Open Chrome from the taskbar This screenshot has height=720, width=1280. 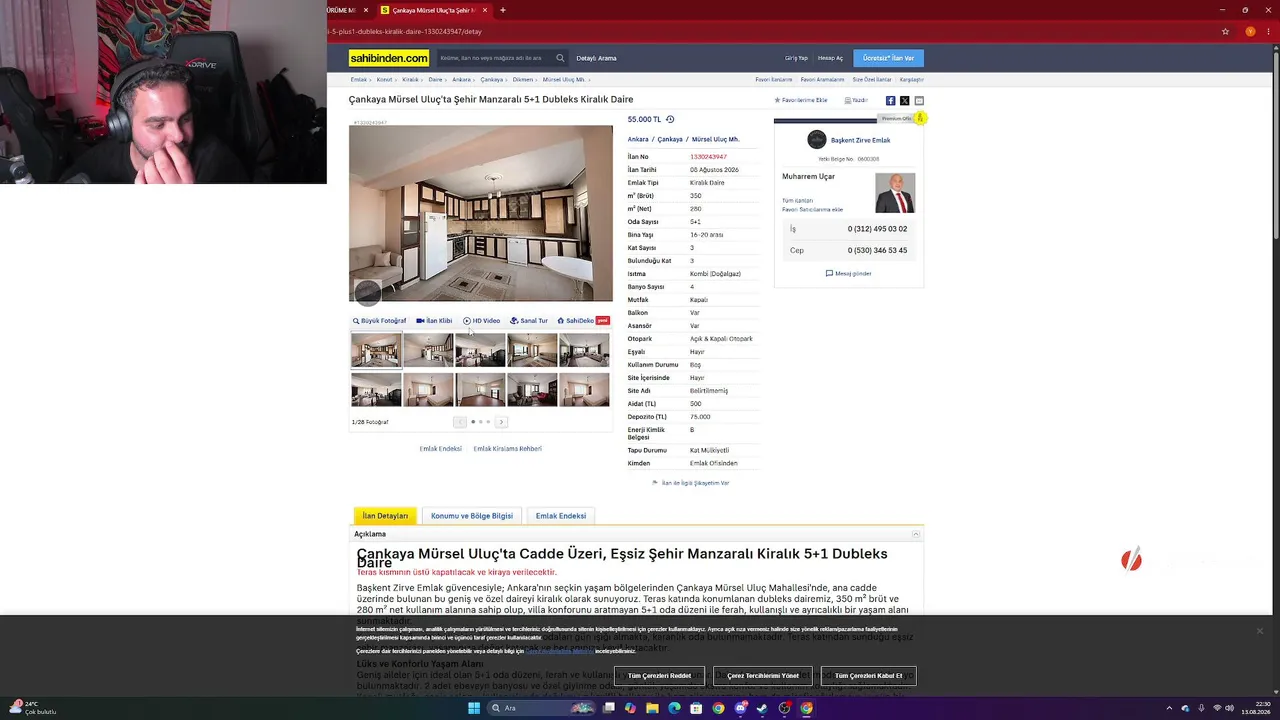tap(718, 708)
